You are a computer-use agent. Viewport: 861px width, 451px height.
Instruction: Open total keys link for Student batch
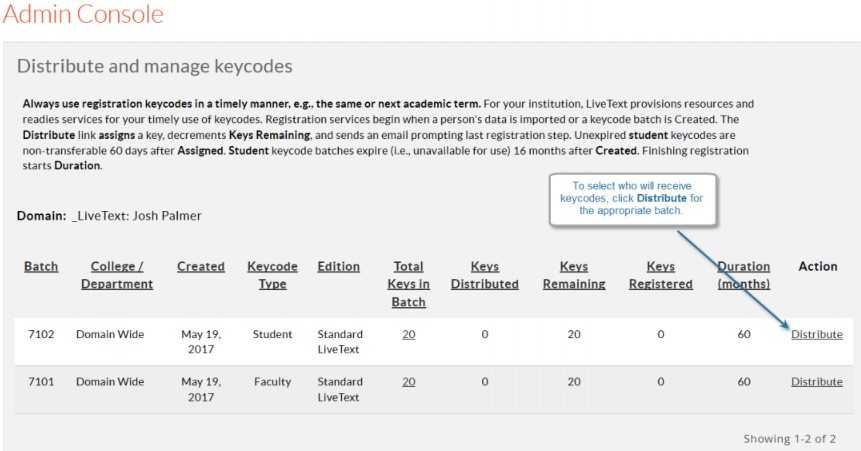point(408,334)
